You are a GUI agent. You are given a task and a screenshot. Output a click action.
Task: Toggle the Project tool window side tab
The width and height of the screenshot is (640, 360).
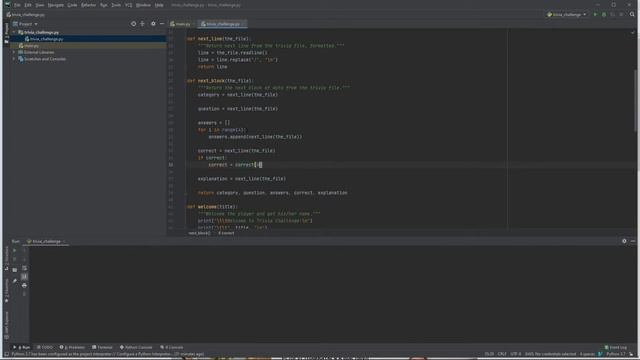tap(6, 33)
